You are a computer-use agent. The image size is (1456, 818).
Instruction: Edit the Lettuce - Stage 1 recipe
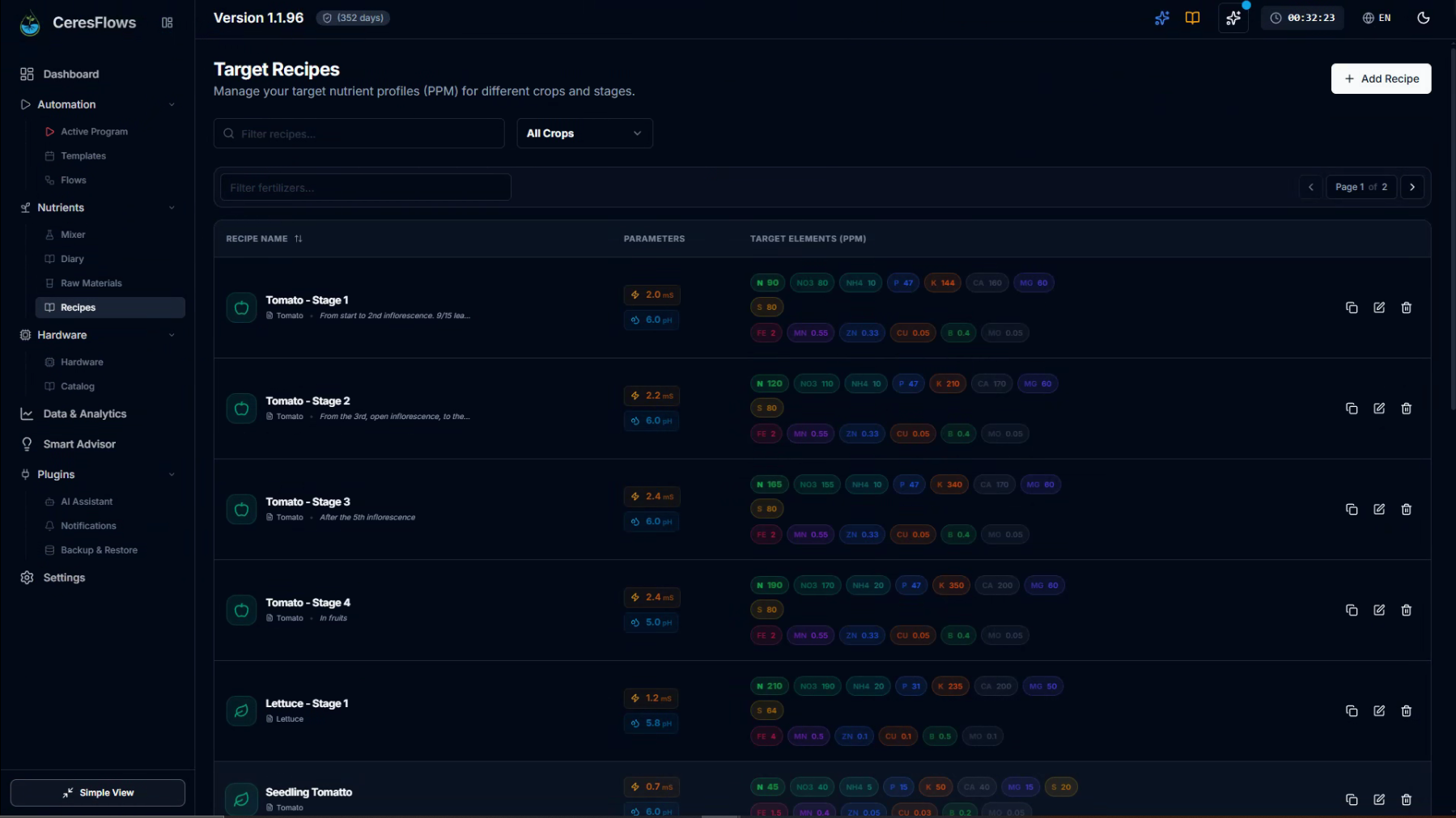pyautogui.click(x=1379, y=710)
